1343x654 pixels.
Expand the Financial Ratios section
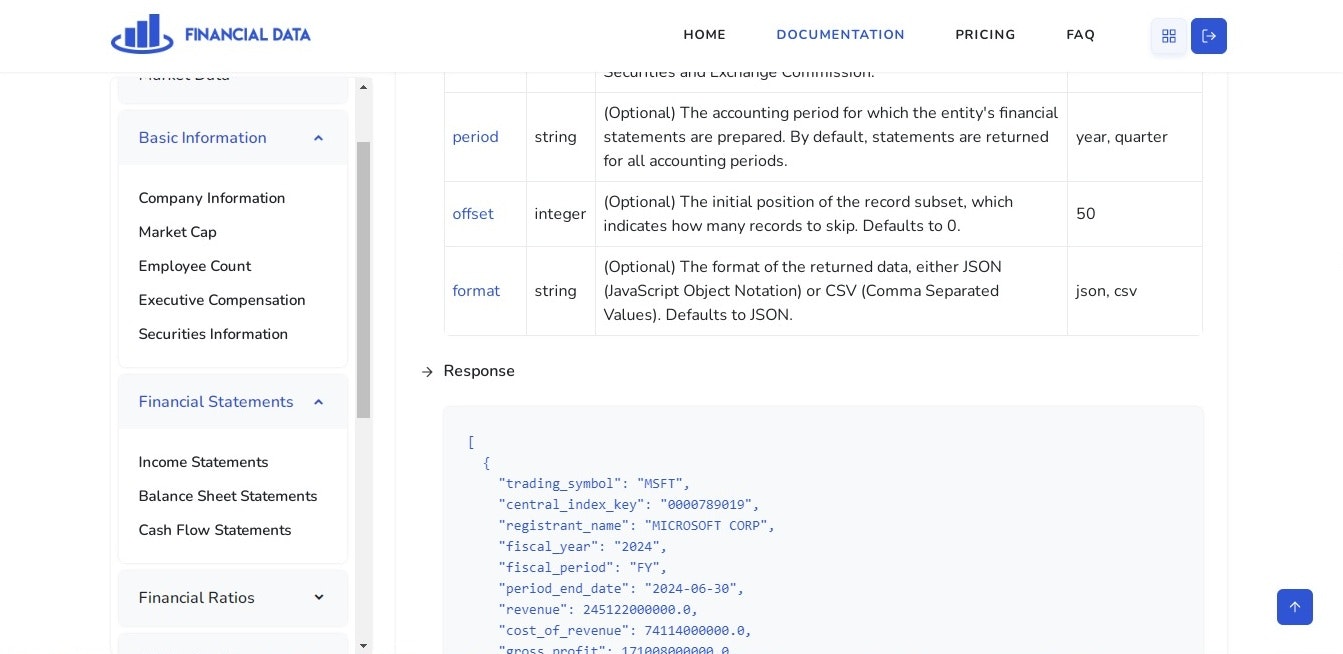pyautogui.click(x=318, y=598)
